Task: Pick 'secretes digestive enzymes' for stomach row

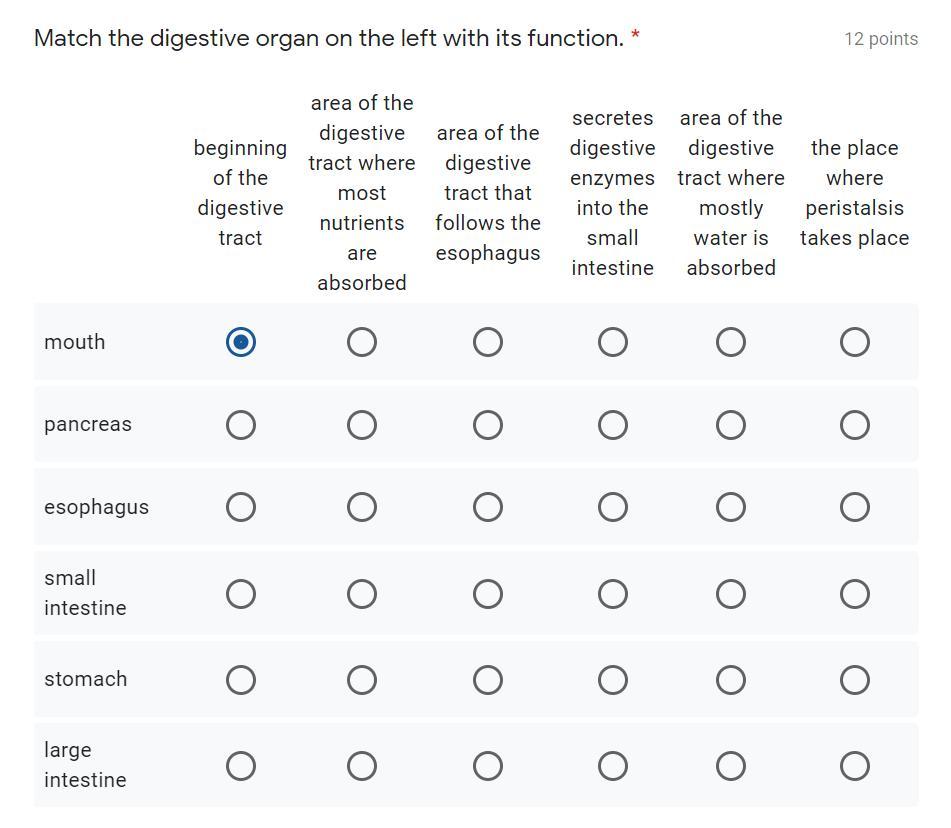Action: (613, 680)
